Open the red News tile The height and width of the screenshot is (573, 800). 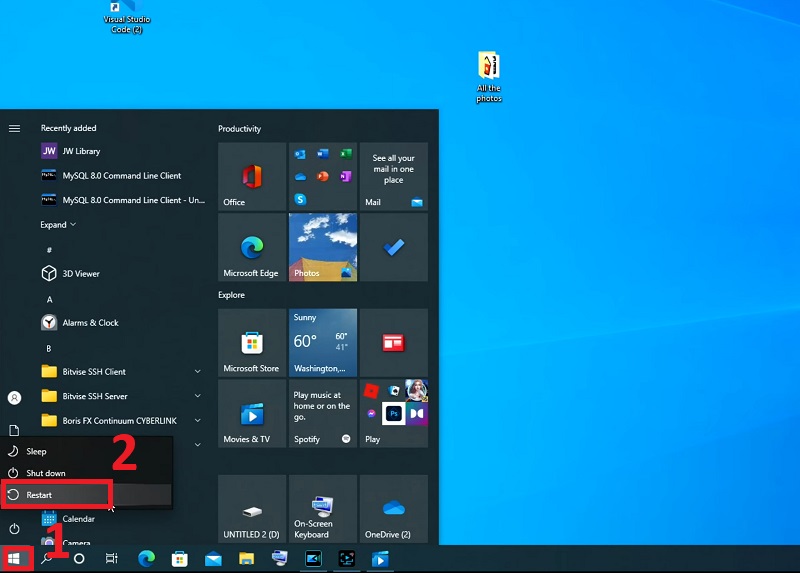pyautogui.click(x=393, y=343)
